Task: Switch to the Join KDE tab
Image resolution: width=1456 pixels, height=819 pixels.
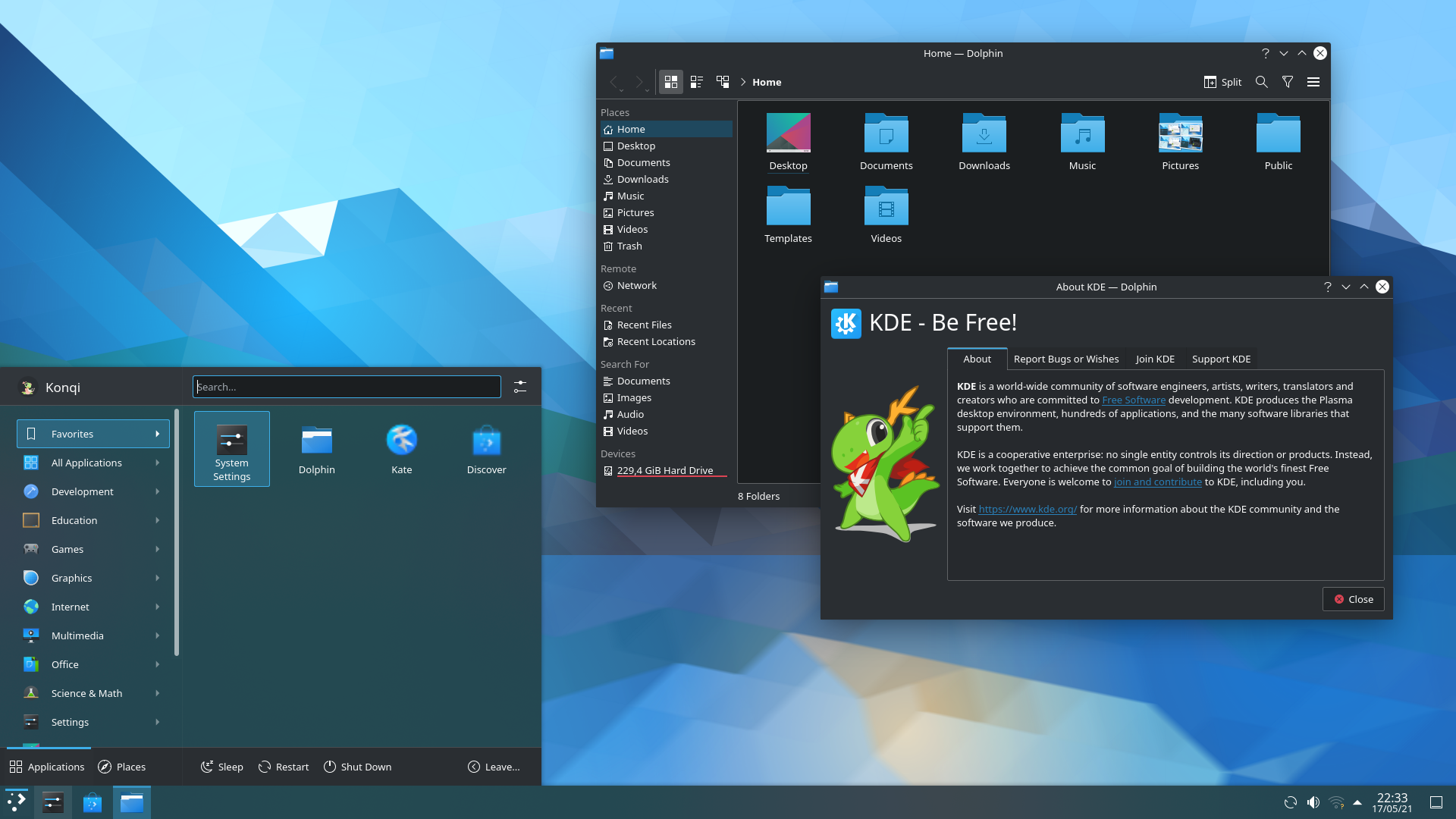Action: 1155,358
